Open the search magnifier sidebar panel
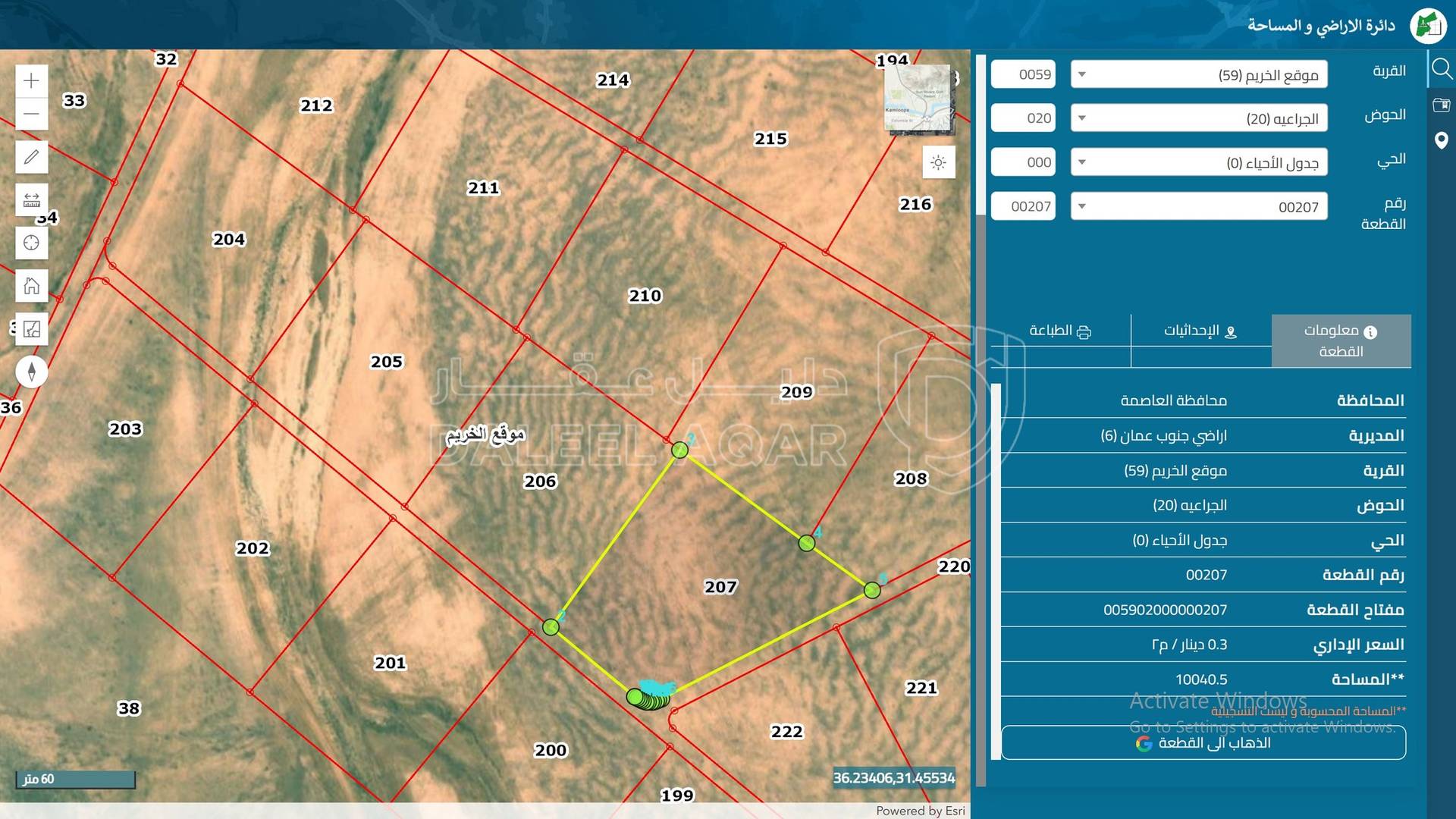This screenshot has height=819, width=1456. (1441, 70)
